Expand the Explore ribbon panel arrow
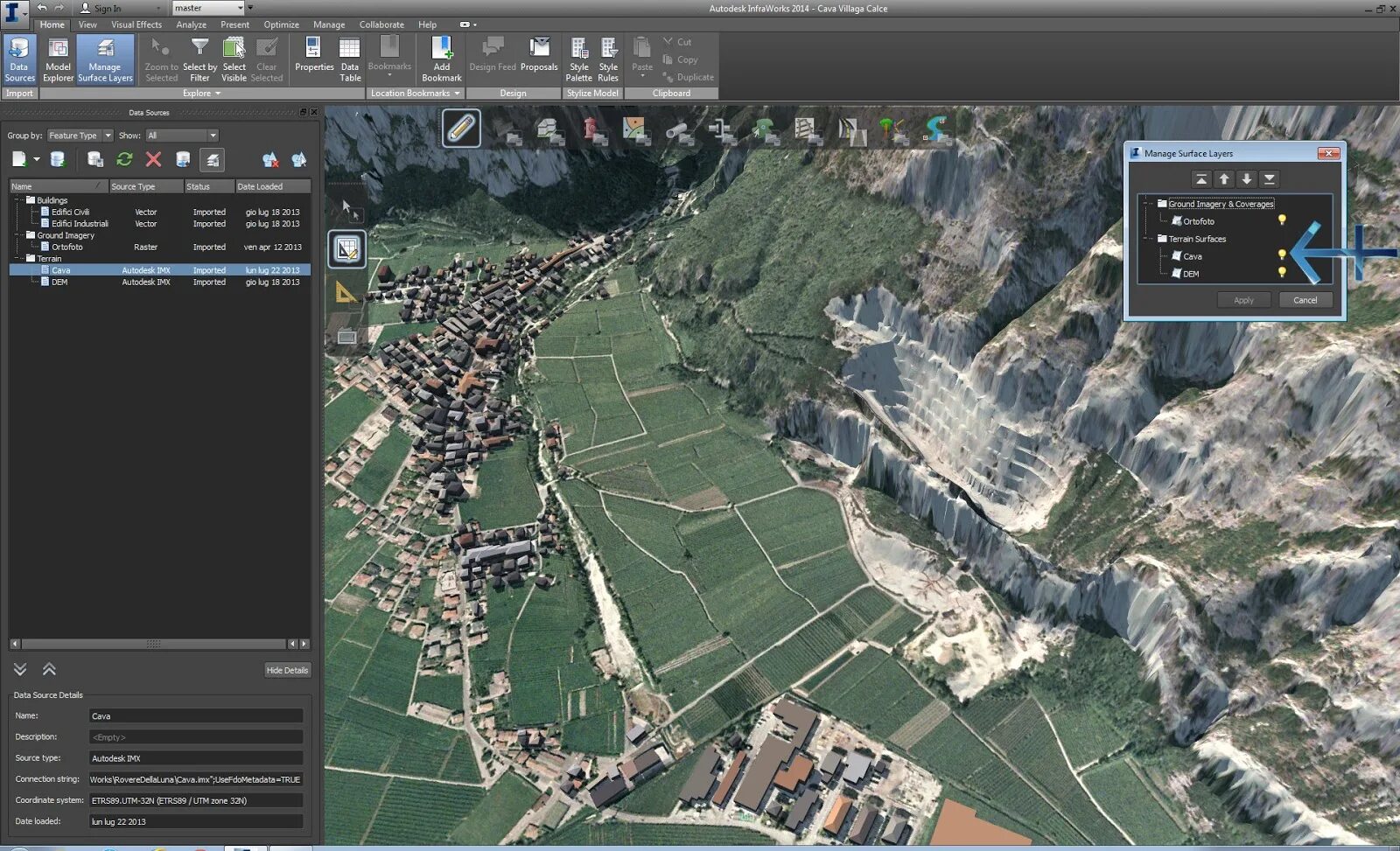The height and width of the screenshot is (851, 1400). pyautogui.click(x=218, y=94)
